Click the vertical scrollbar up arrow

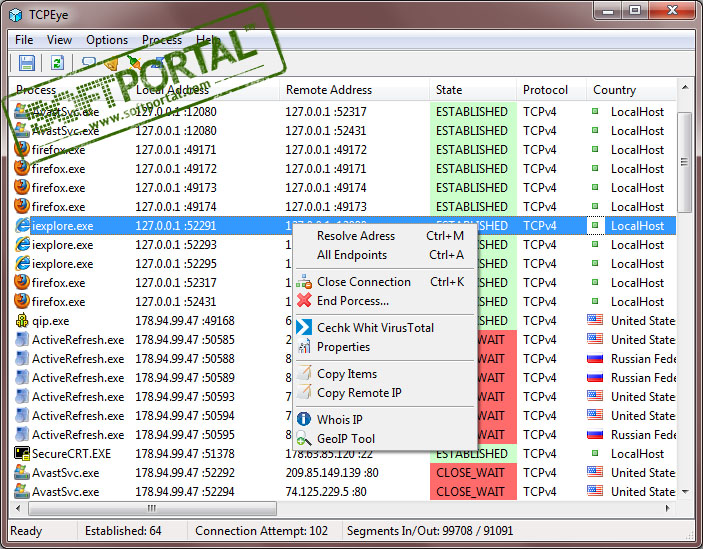685,87
